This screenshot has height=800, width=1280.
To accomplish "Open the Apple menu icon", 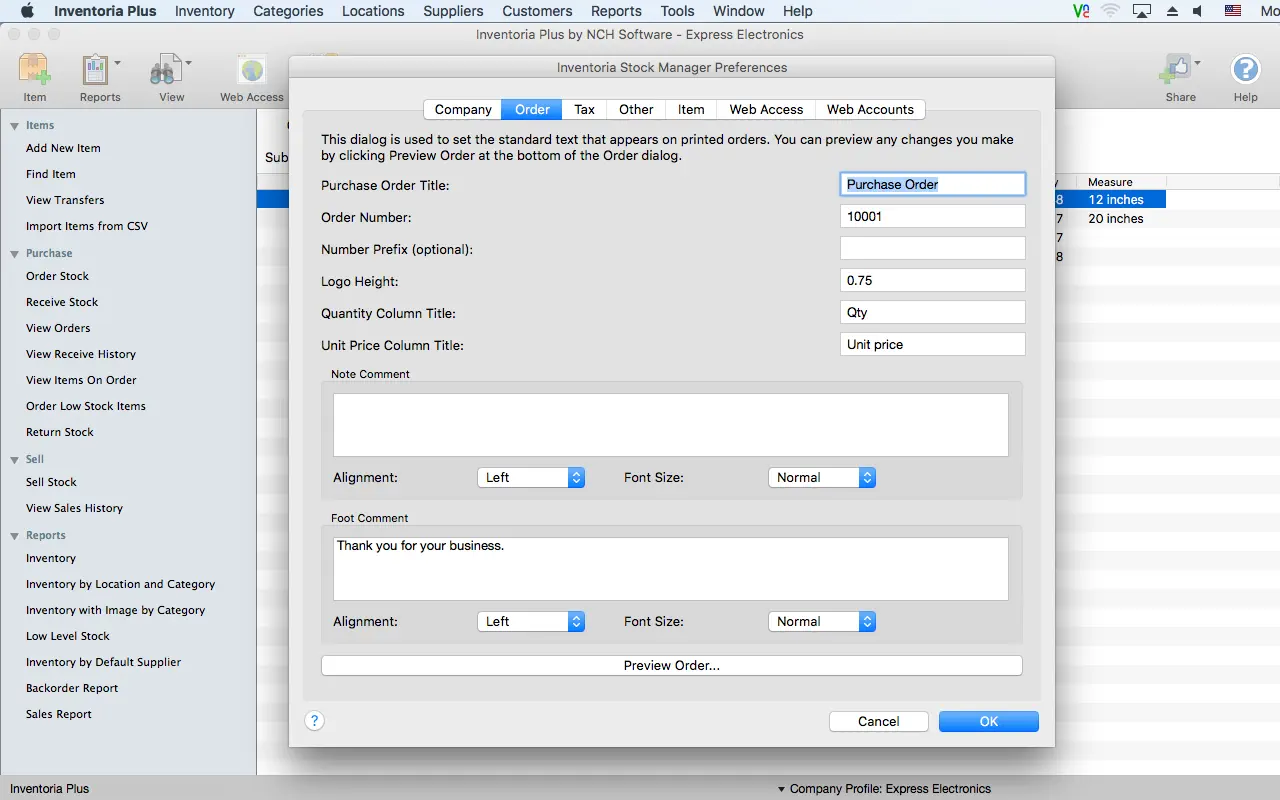I will coord(27,11).
